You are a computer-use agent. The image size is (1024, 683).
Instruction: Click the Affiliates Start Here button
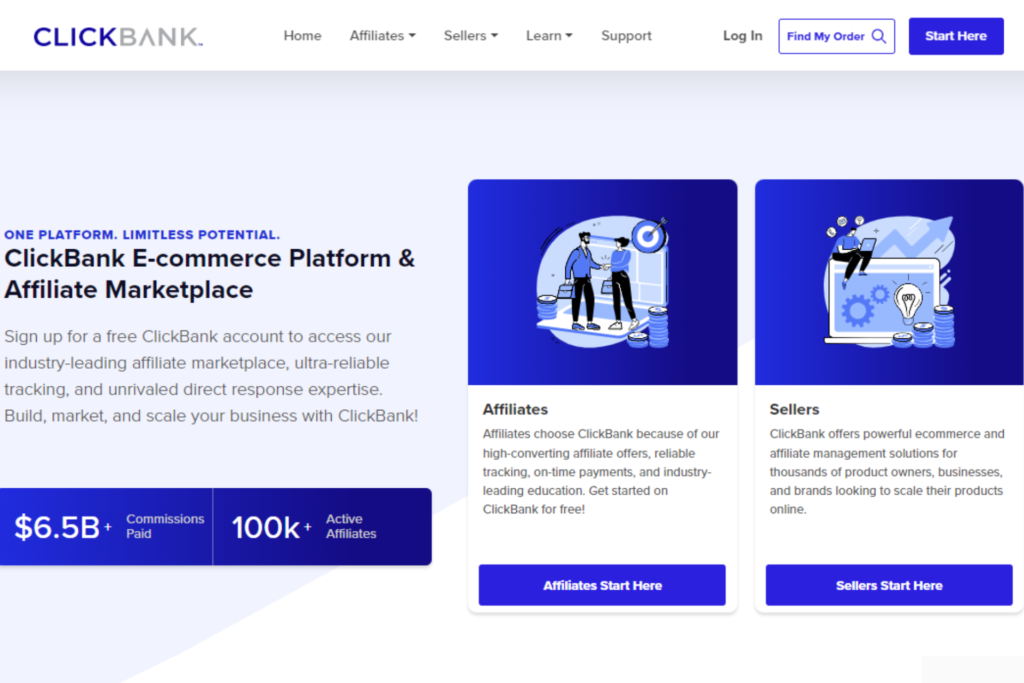click(602, 585)
